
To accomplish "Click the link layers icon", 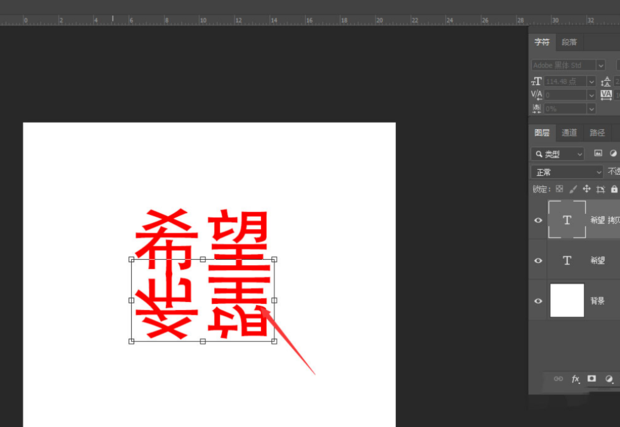I will (558, 379).
